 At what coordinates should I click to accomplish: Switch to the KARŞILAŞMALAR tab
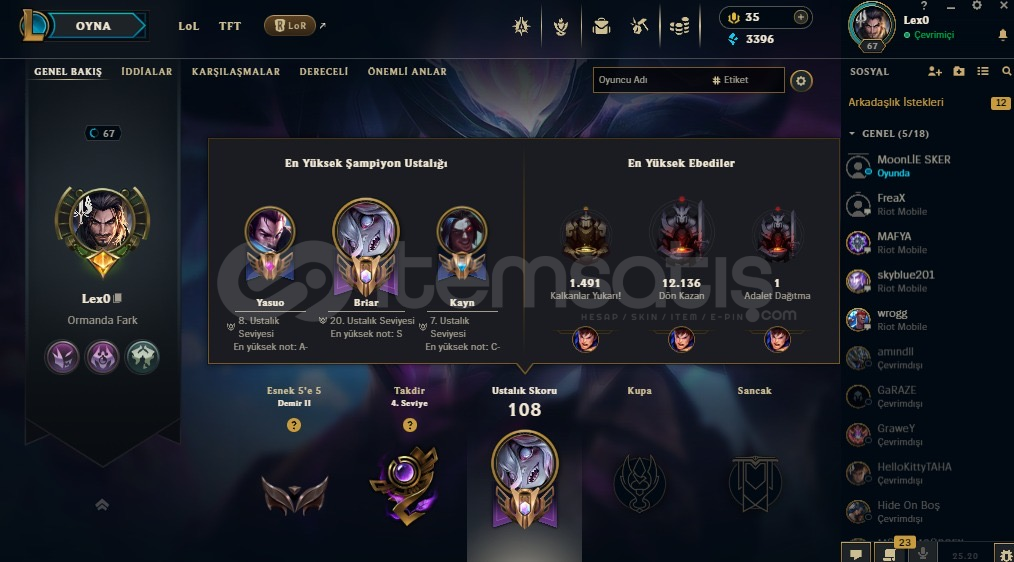point(235,72)
